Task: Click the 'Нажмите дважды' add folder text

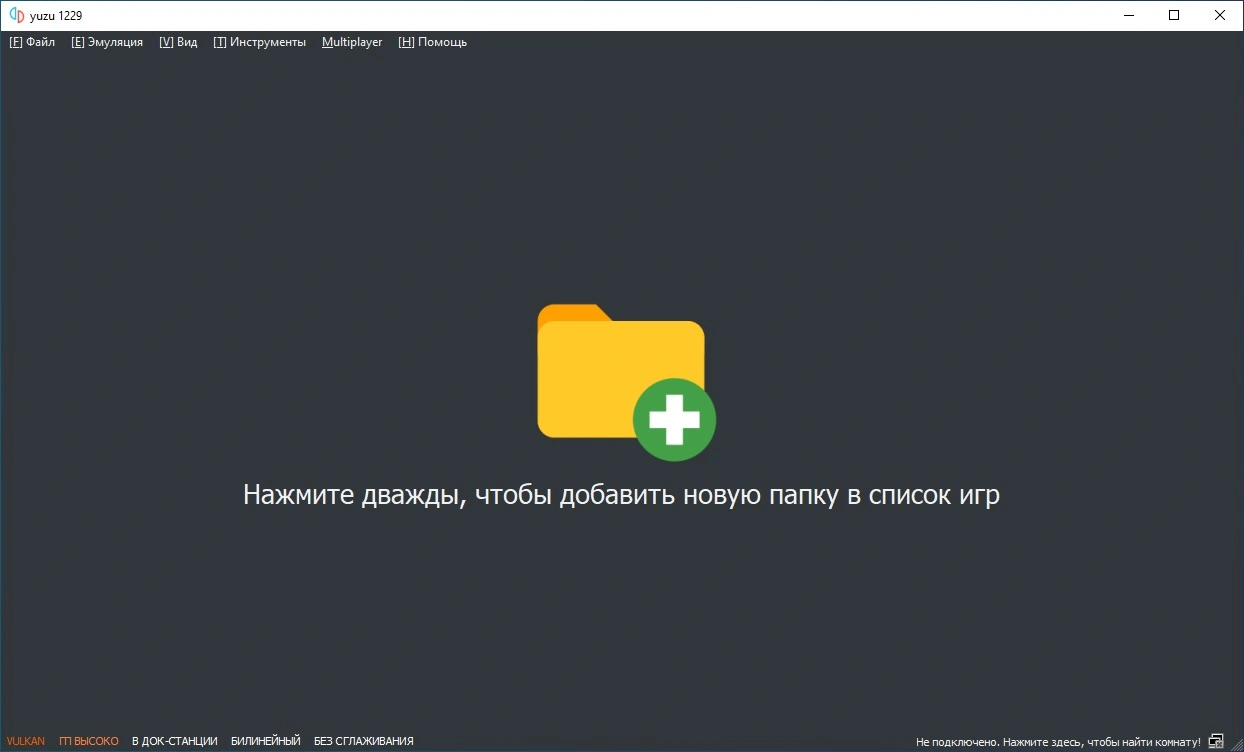Action: click(621, 495)
